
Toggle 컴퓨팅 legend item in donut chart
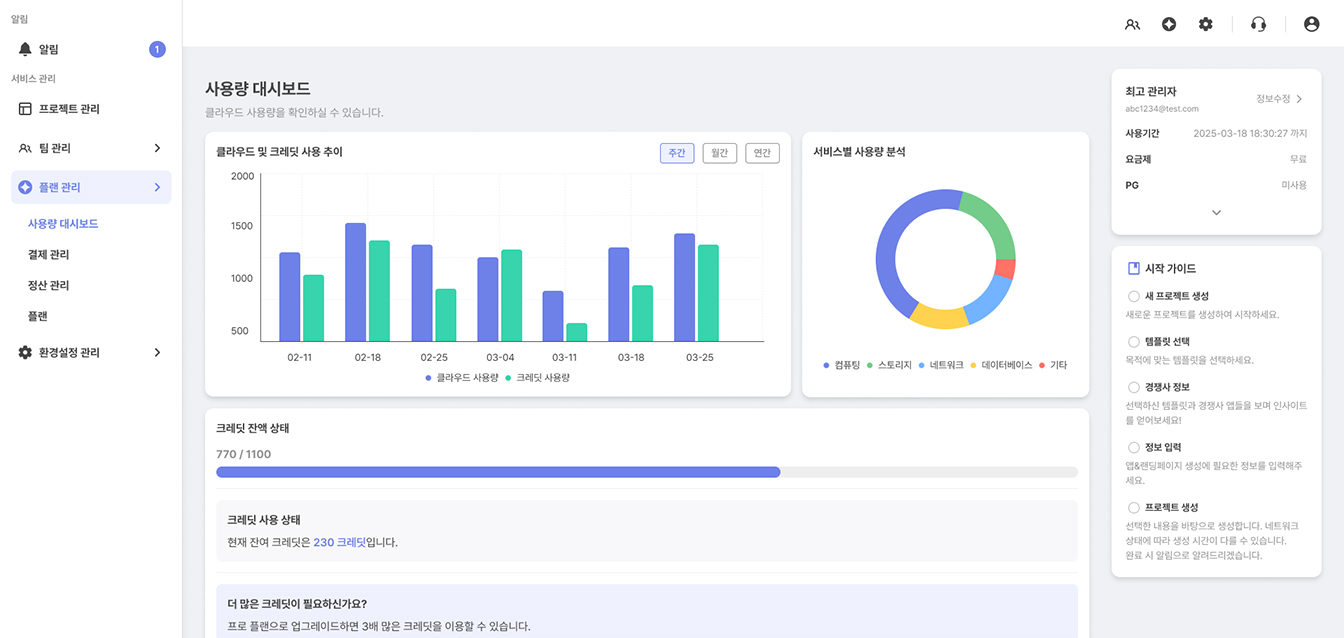tap(841, 365)
